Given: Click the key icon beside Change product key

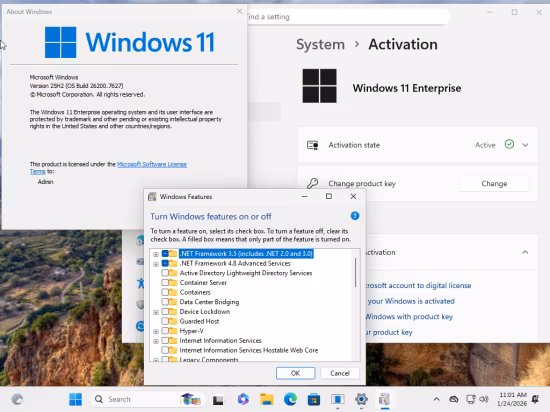Looking at the screenshot, I should [312, 183].
